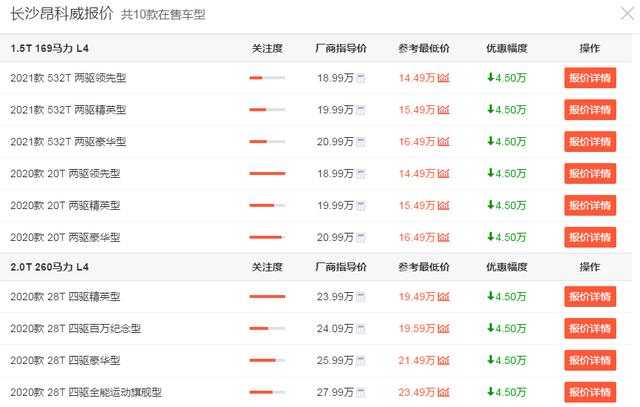Click the 2.0T 260马力 L4 group header
The image size is (640, 407).
click(50, 267)
